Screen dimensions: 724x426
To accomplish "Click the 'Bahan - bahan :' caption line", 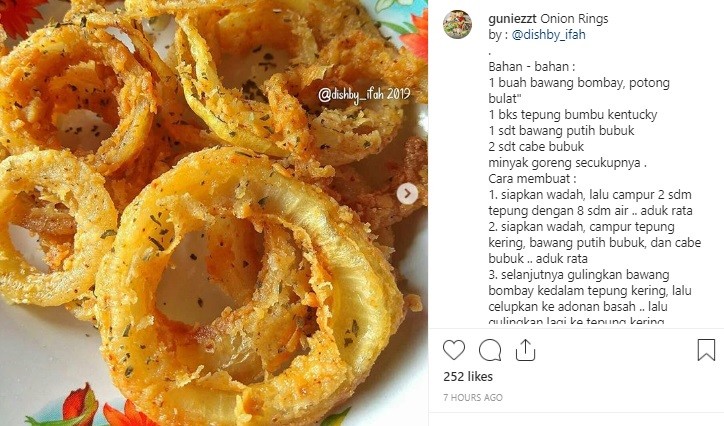I will coord(531,66).
